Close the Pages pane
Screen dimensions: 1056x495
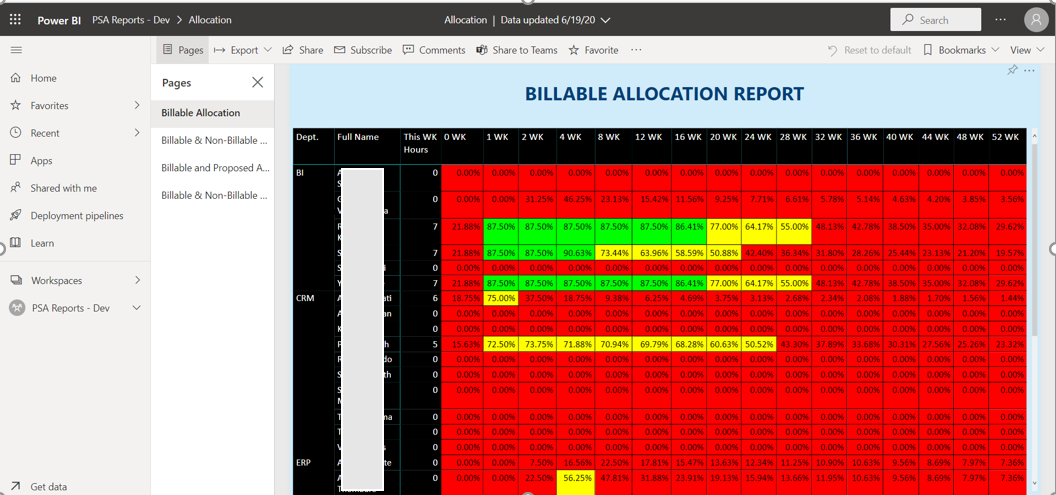point(257,82)
